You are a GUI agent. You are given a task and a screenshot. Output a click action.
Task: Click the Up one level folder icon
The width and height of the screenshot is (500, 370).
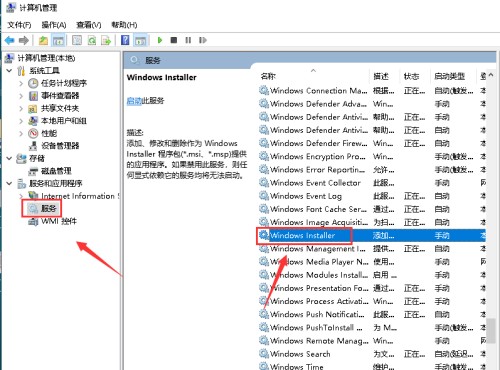(x=43, y=41)
